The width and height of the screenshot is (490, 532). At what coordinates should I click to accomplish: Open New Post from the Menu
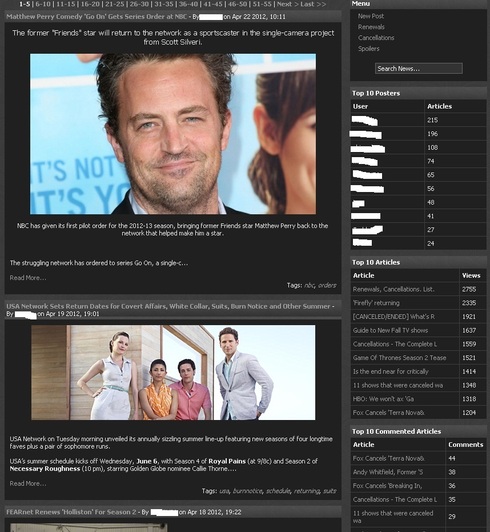point(371,16)
